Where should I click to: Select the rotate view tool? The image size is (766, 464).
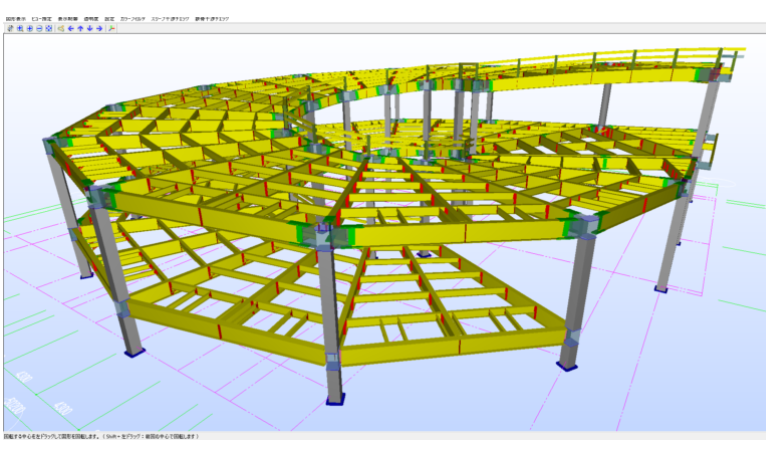click(x=9, y=29)
